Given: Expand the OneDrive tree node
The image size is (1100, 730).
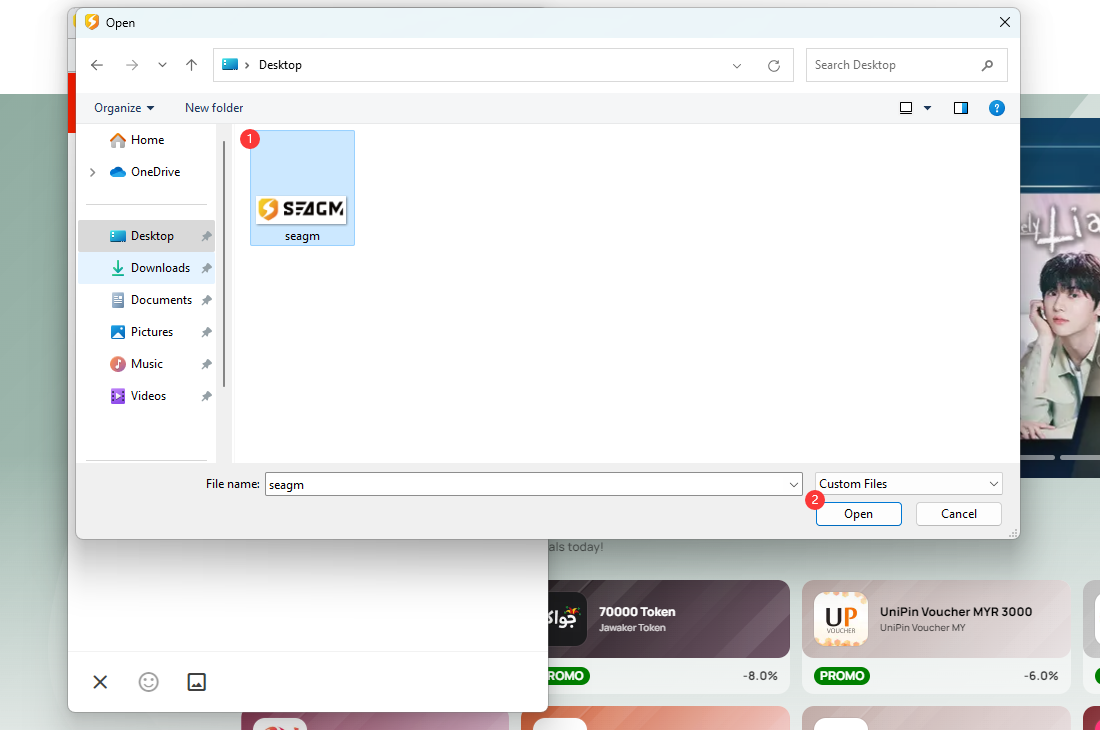Looking at the screenshot, I should tap(93, 173).
